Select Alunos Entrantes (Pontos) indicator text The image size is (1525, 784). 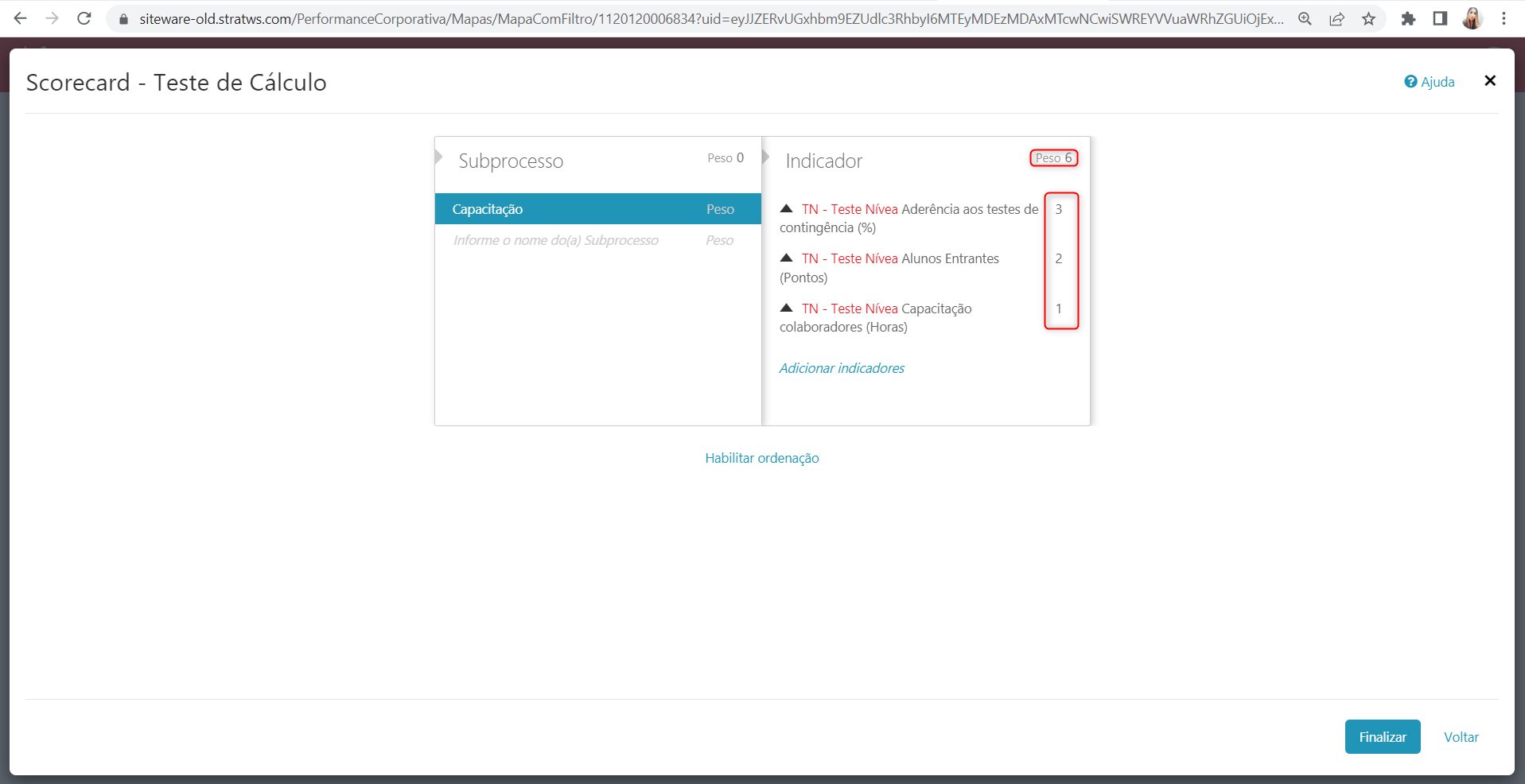click(x=889, y=268)
